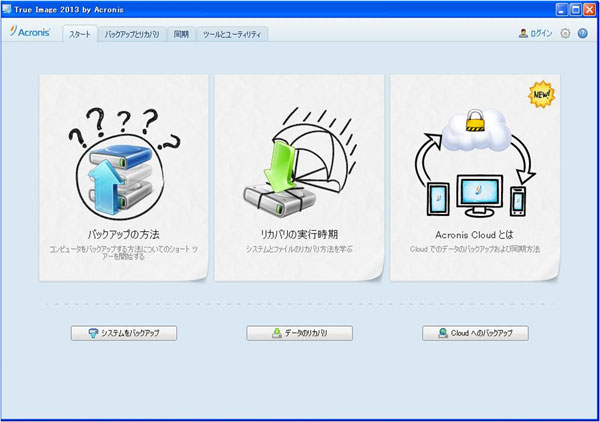Switch to the 同期 tab
Viewport: 600px width, 422px height.
click(x=181, y=34)
